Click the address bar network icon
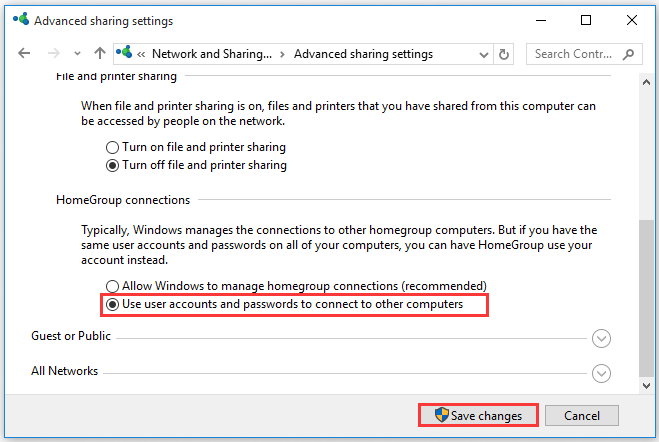This screenshot has width=659, height=442. (x=124, y=53)
